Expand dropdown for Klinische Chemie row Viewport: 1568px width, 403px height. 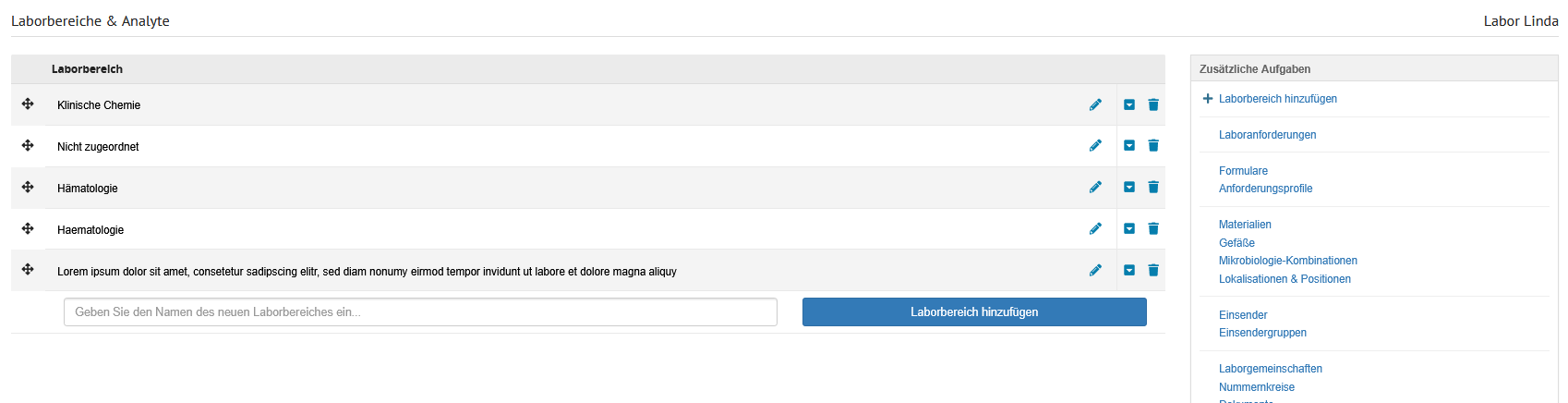pos(1129,104)
